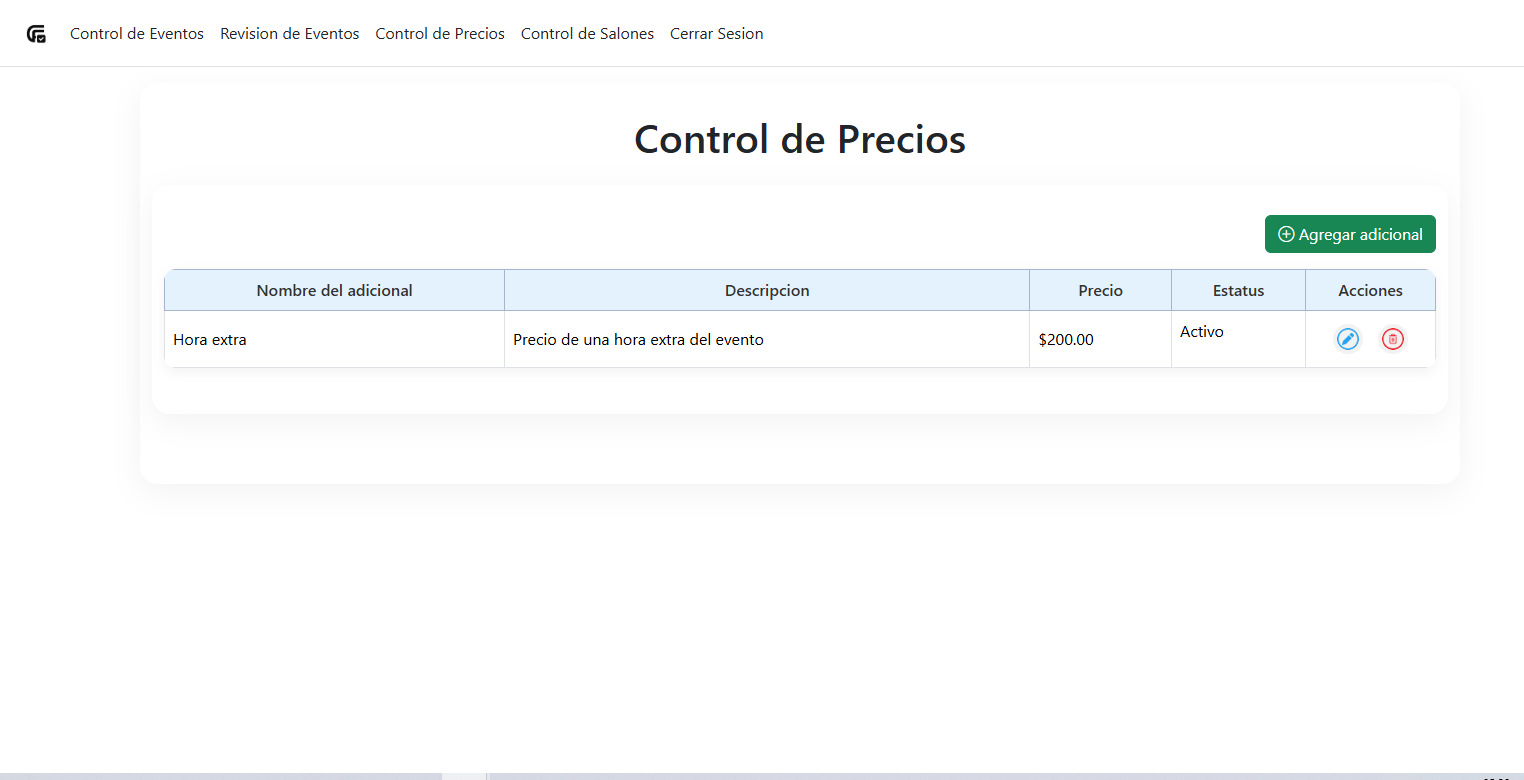Select Cerrar Sesion to log out

tap(717, 34)
